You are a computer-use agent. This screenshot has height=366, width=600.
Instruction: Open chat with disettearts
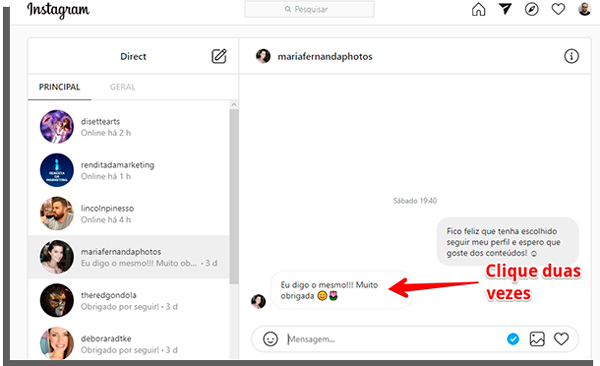pos(129,127)
